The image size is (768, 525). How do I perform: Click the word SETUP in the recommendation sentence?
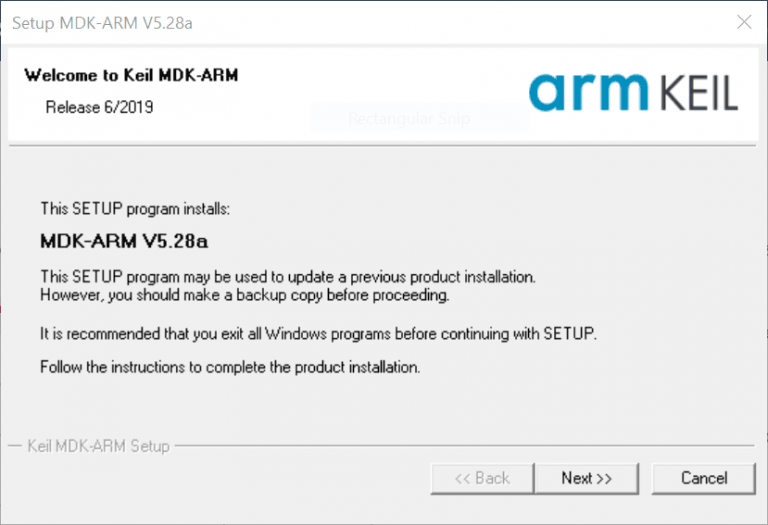coord(567,332)
